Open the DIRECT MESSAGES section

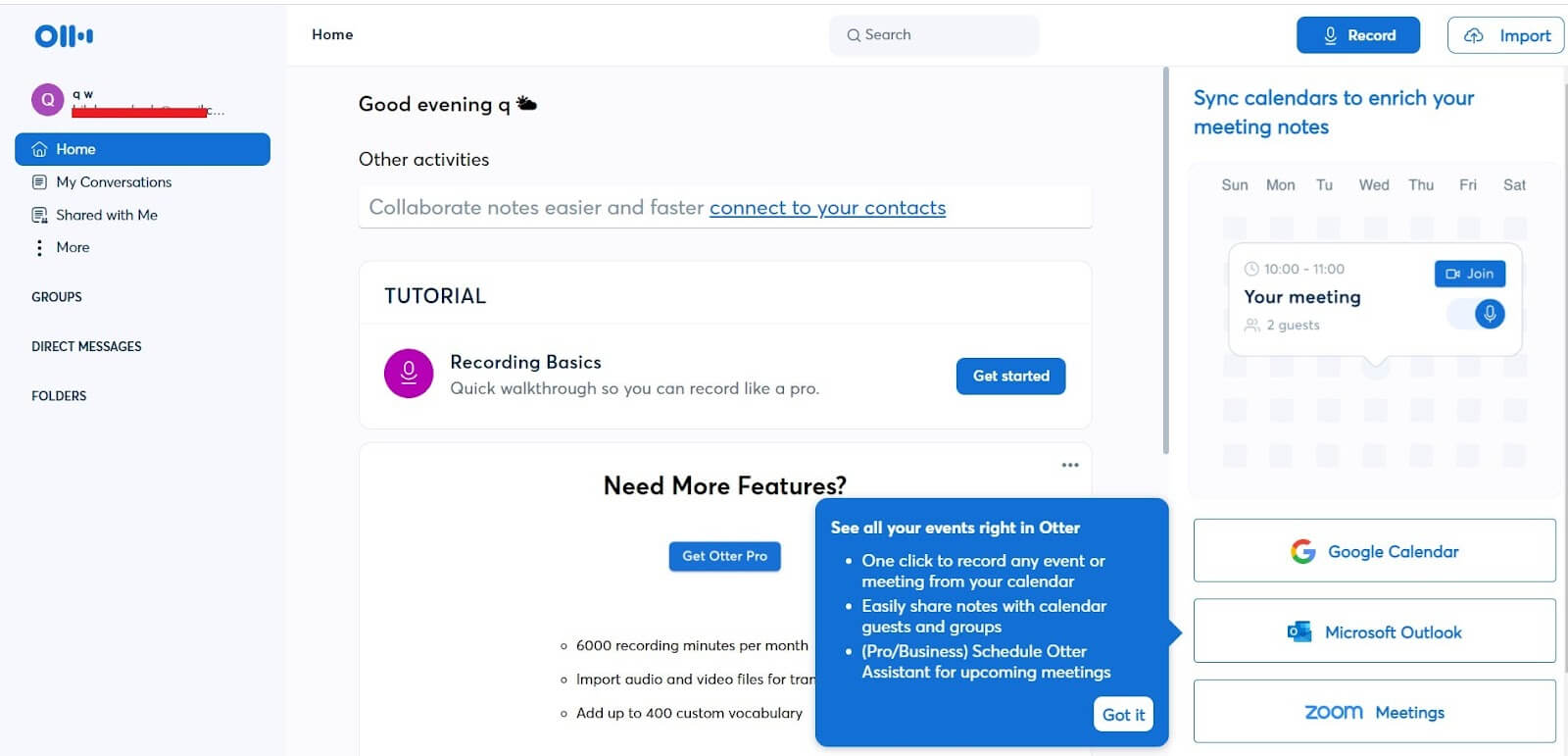pos(86,346)
